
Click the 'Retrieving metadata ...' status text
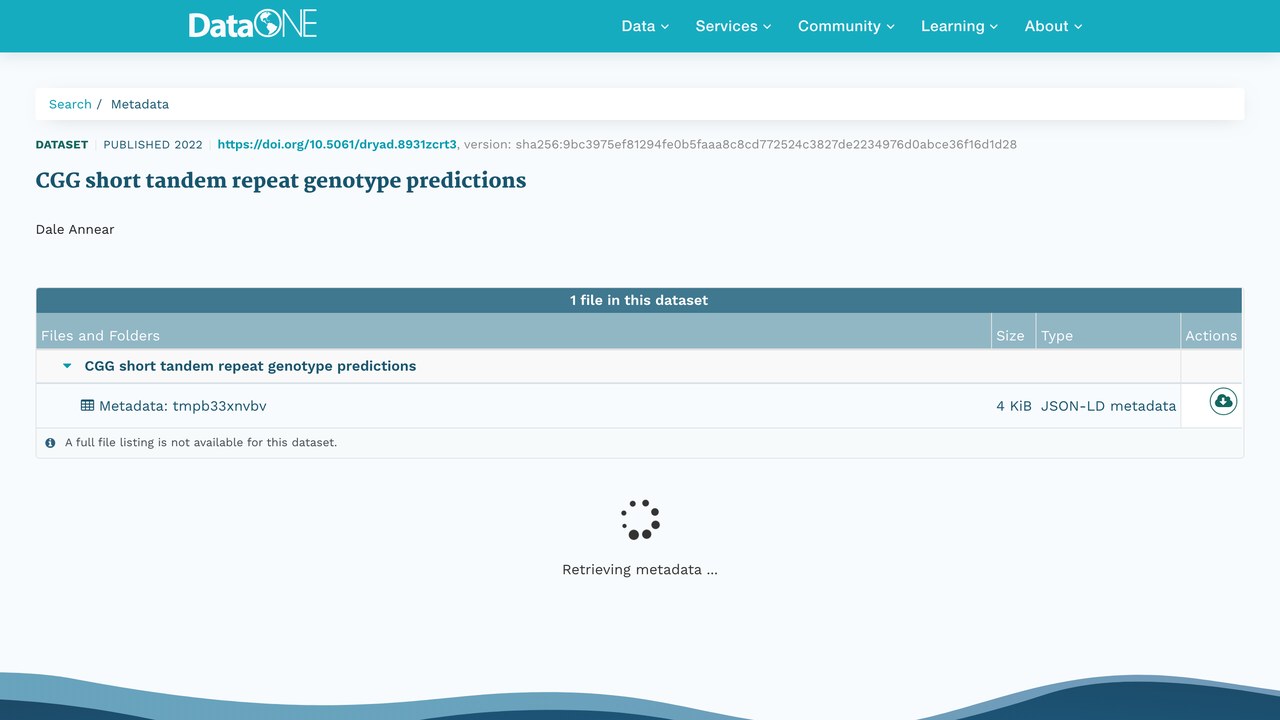click(x=640, y=570)
